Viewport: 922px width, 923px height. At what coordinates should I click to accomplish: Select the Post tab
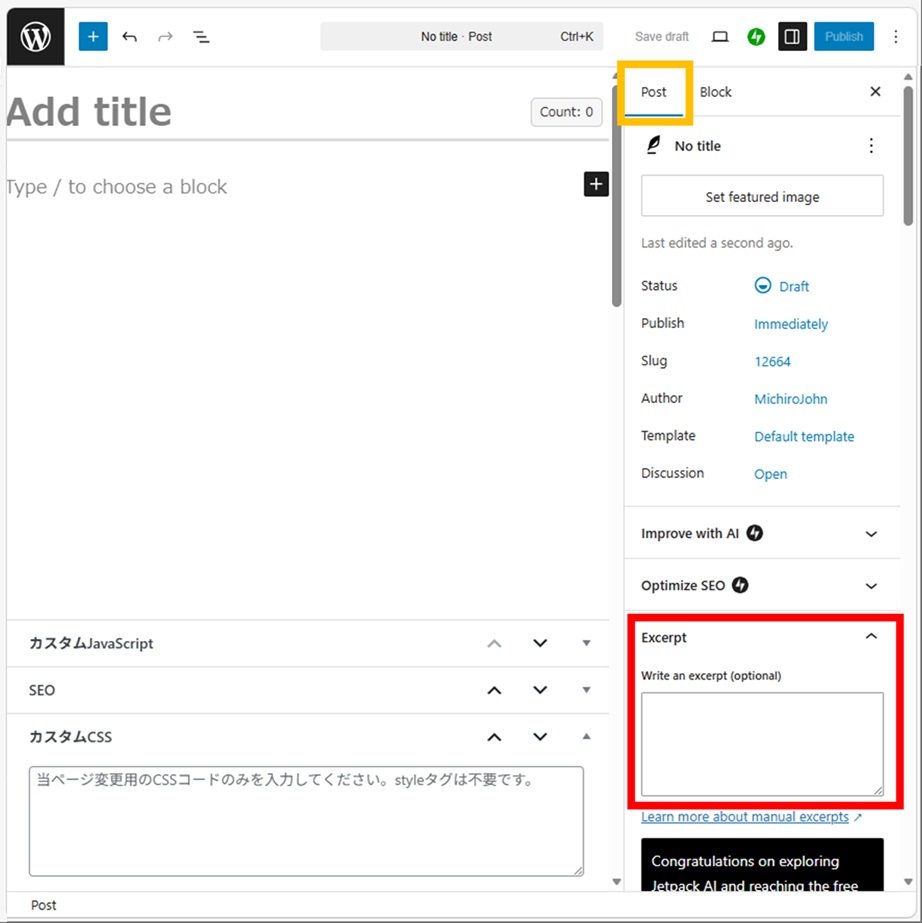pos(654,92)
